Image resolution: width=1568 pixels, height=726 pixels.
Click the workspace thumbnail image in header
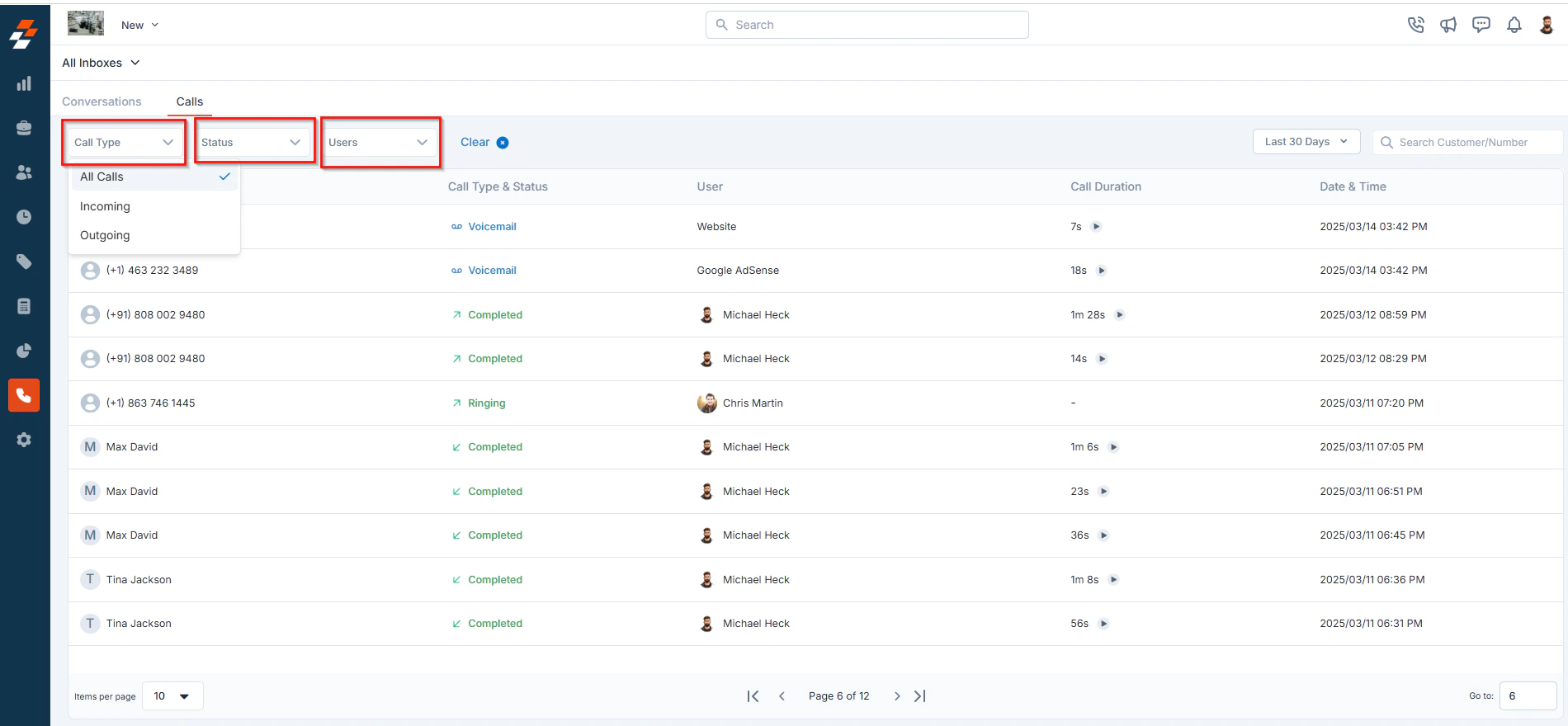pyautogui.click(x=86, y=23)
